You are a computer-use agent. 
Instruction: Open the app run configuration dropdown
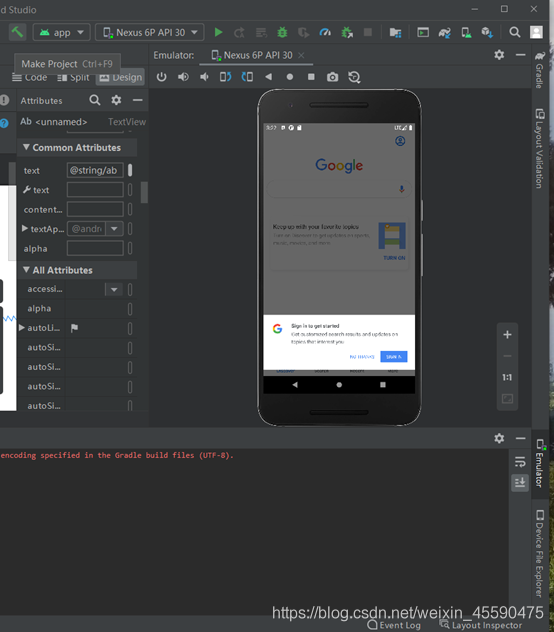62,32
